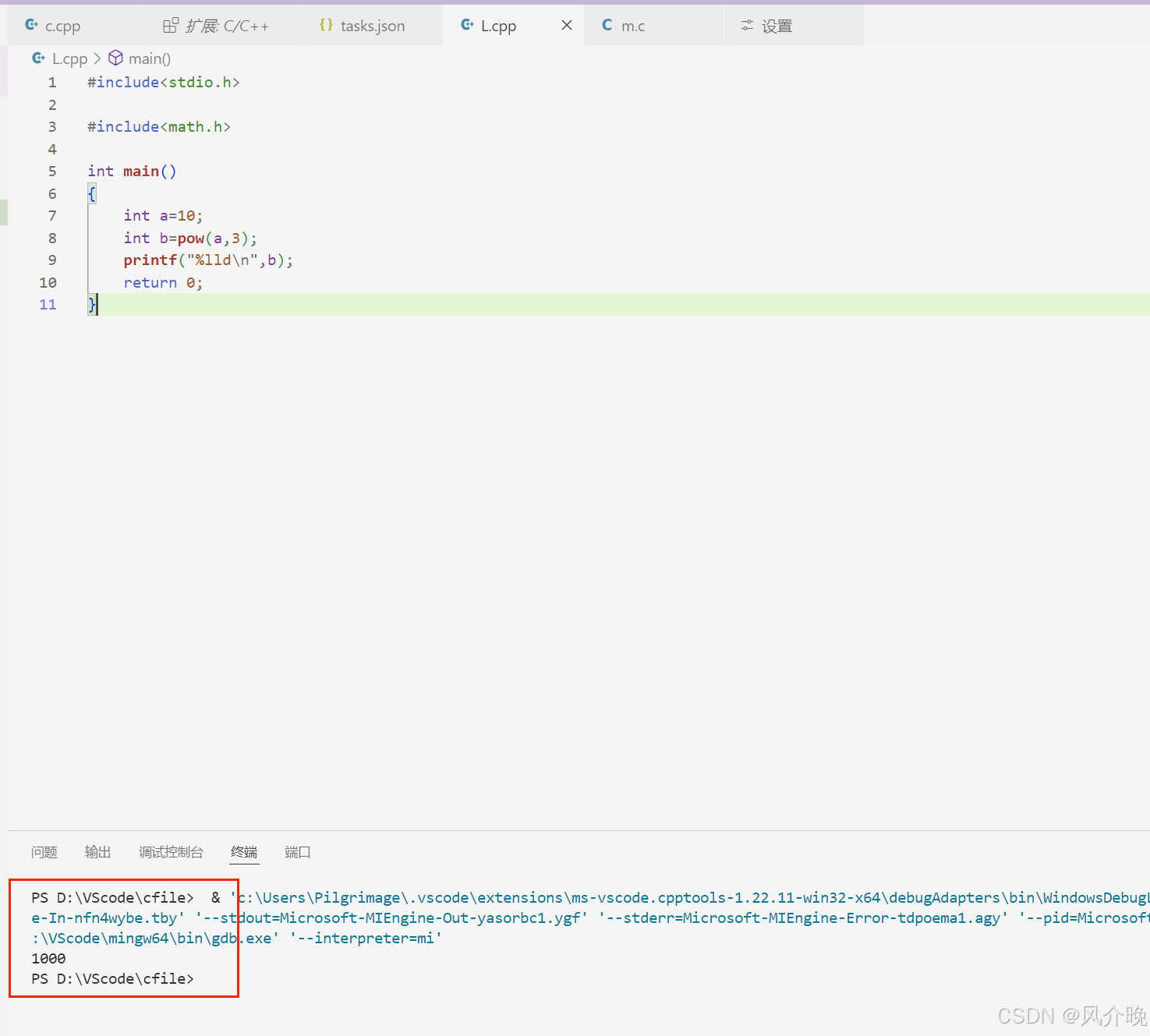
Task: Switch to the 问题 panel tab
Action: 44,852
